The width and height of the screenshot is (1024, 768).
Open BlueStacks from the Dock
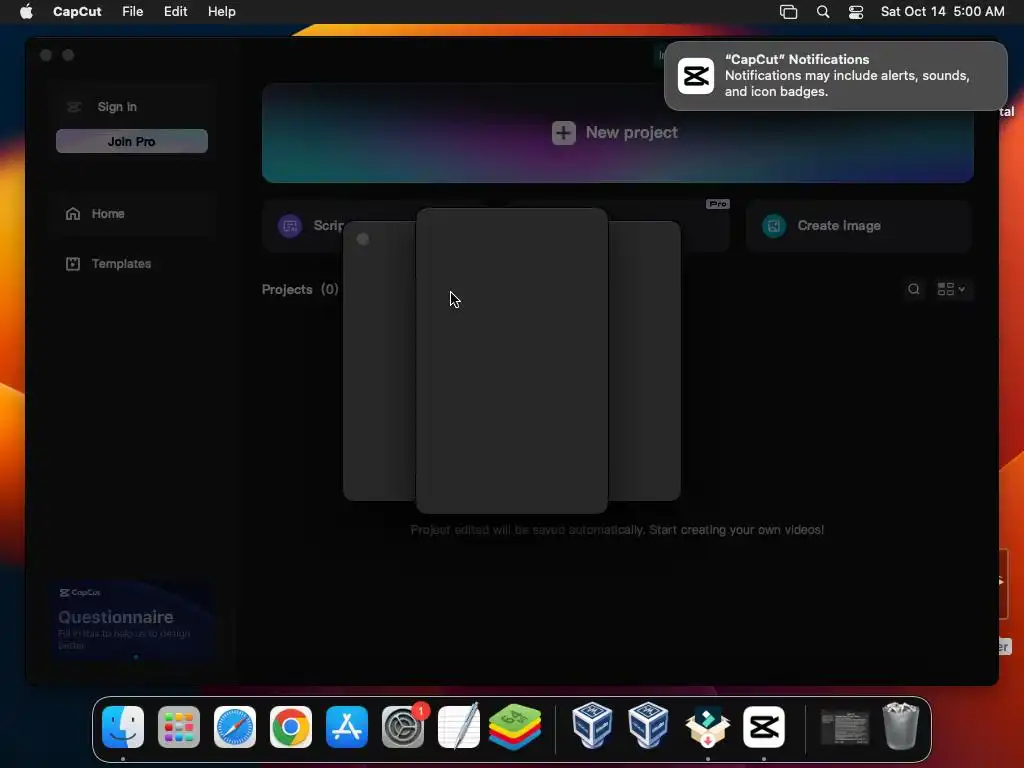(x=515, y=727)
